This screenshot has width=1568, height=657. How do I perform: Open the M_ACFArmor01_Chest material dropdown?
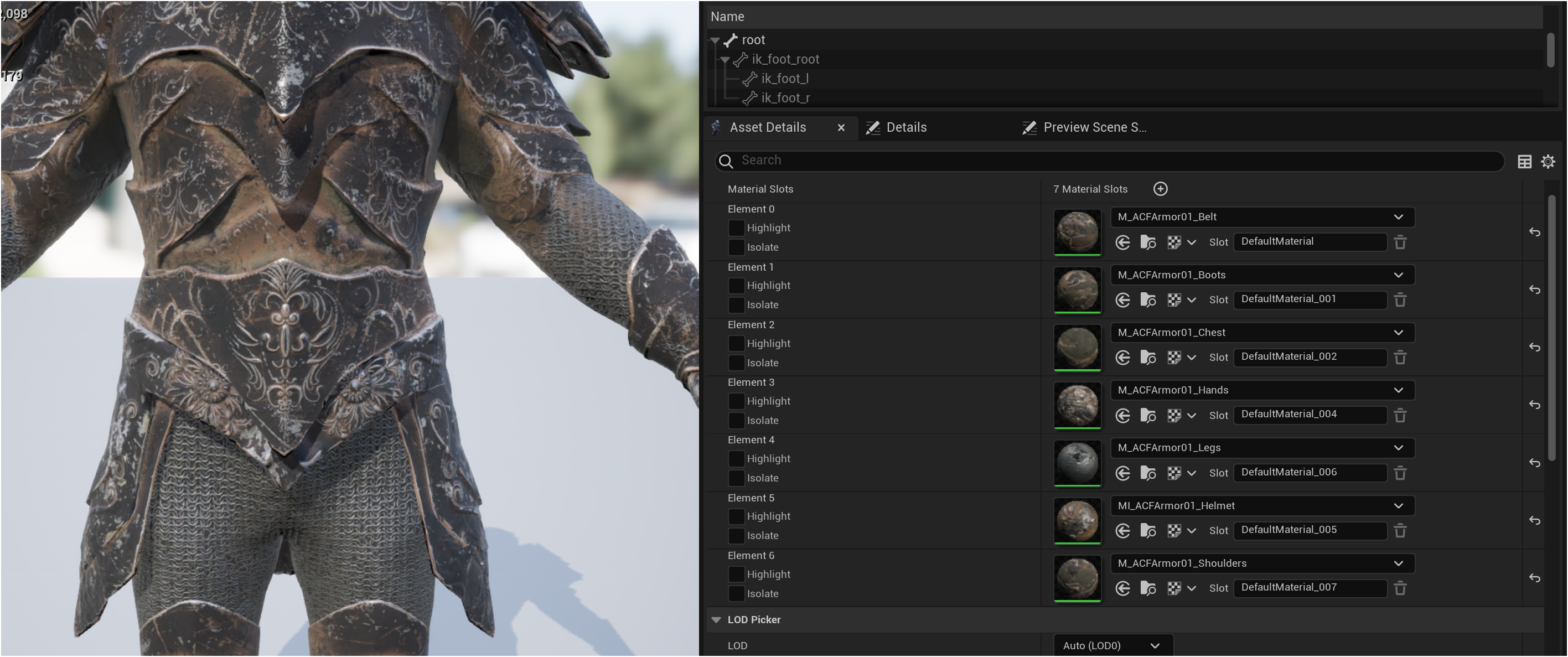click(1262, 333)
